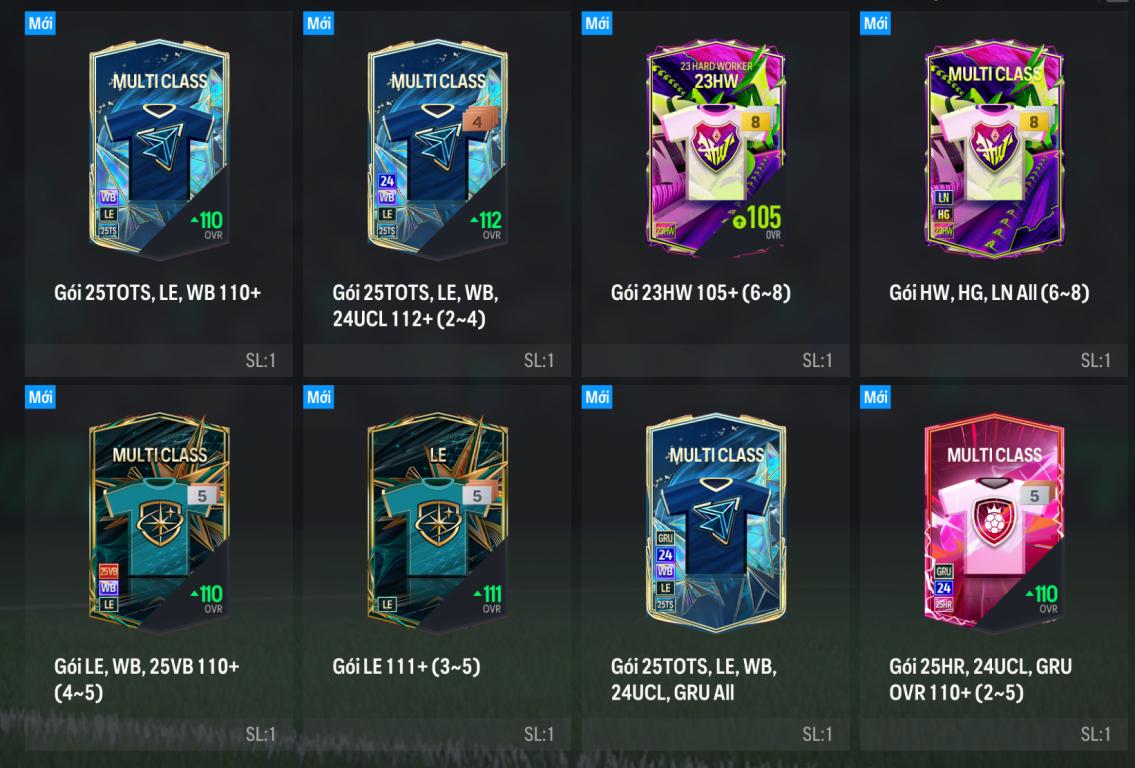1135x768 pixels.
Task: Click the Mới badge on Gói LE 111+ pack
Action: [x=318, y=397]
